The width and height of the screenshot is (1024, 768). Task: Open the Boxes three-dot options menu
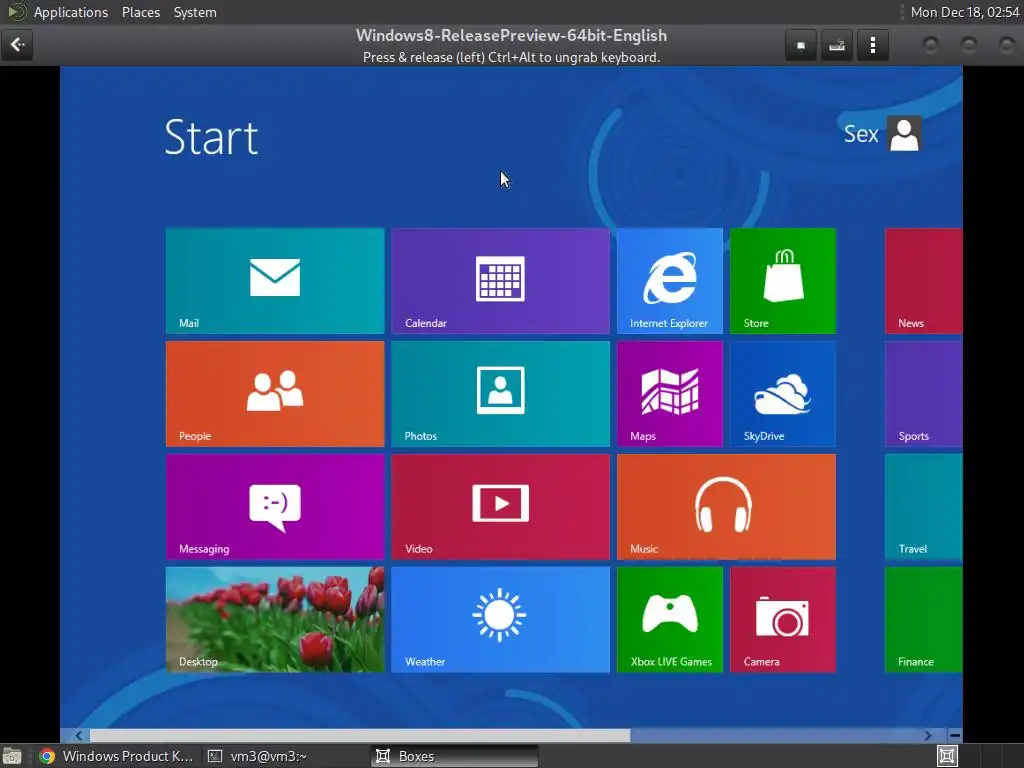872,46
